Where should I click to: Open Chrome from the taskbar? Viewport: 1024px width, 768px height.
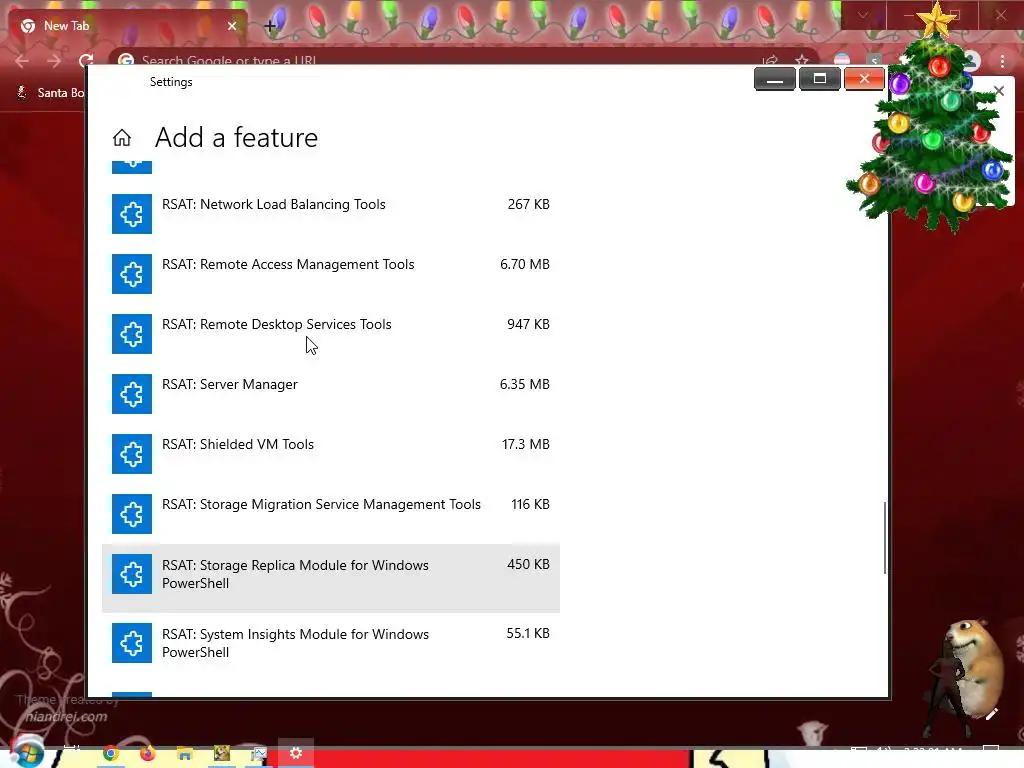coord(111,754)
